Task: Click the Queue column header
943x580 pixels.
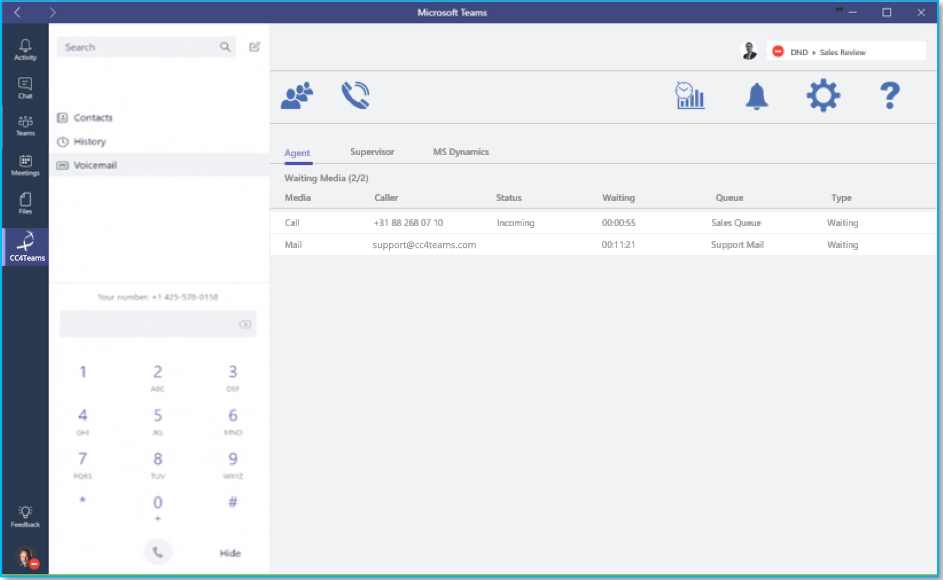Action: (x=729, y=197)
